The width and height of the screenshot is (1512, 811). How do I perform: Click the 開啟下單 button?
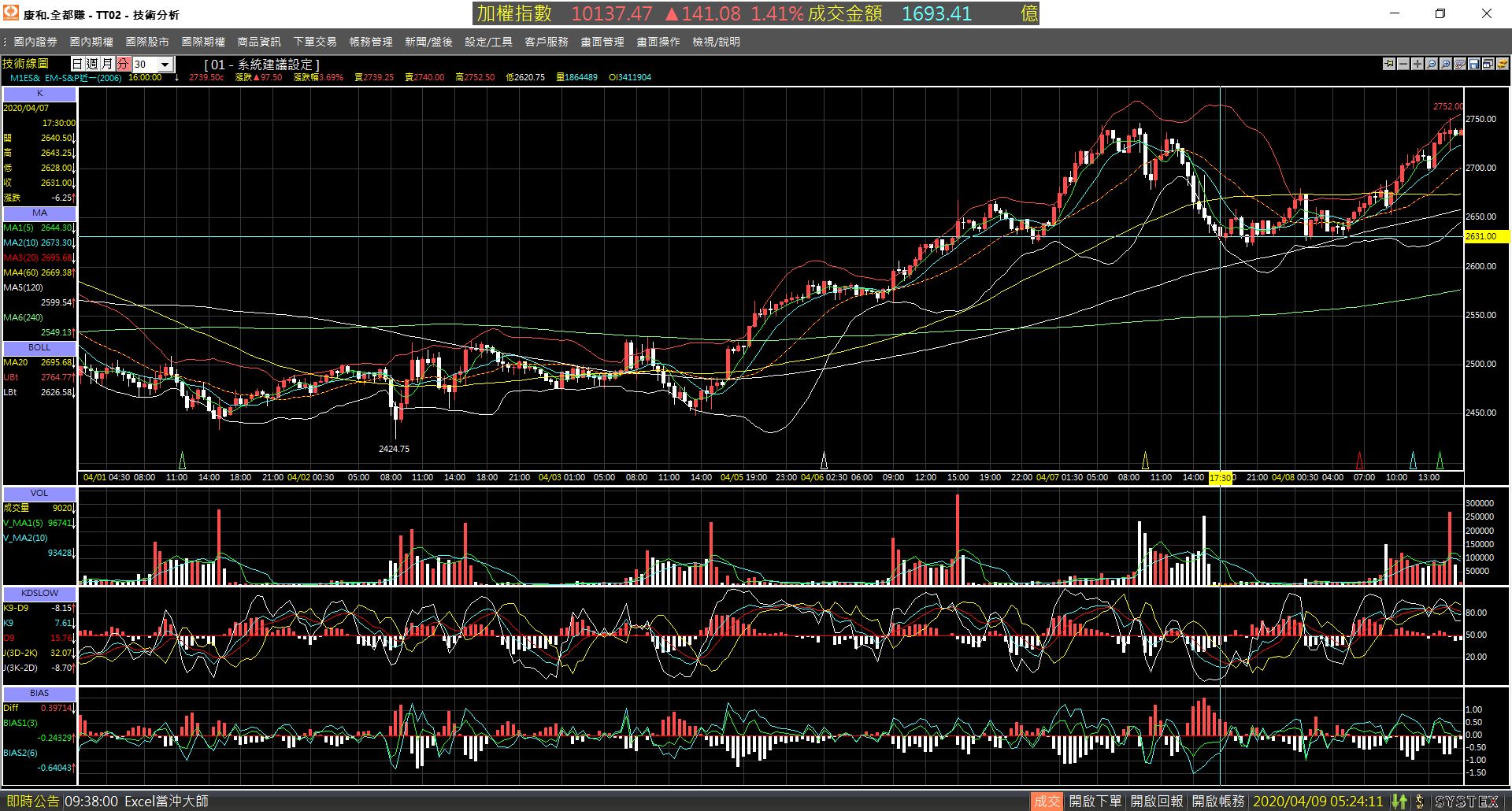tap(1095, 802)
